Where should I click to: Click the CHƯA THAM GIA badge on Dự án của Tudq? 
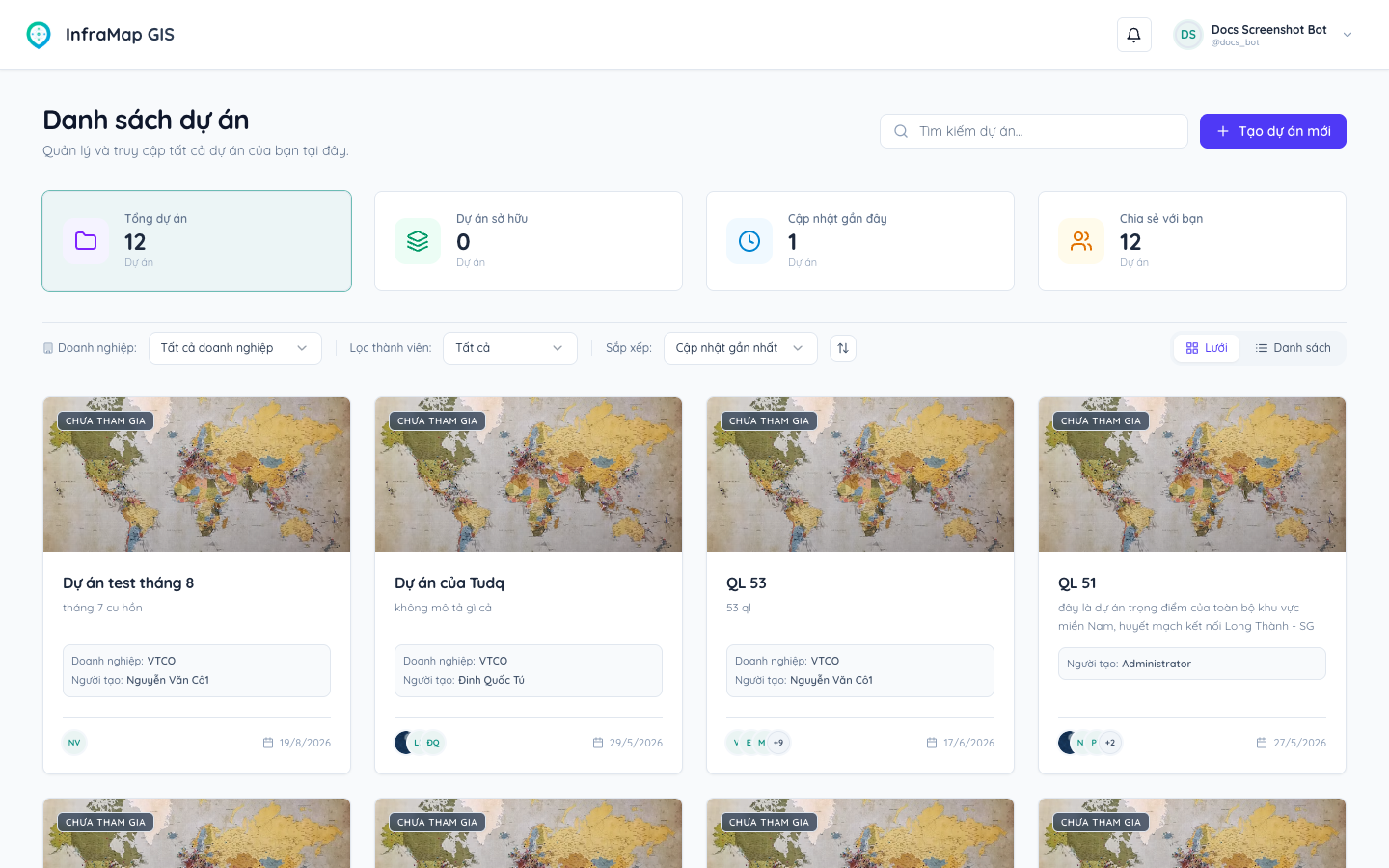(438, 420)
